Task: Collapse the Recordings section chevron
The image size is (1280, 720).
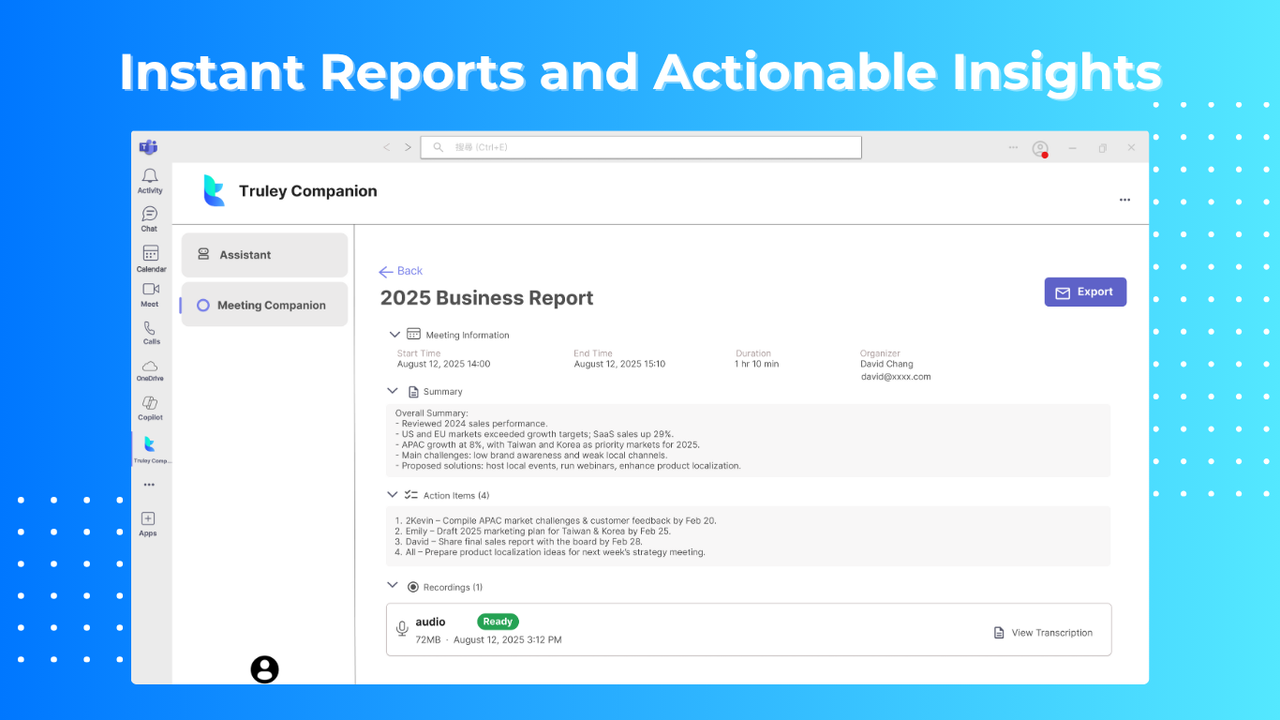Action: (x=393, y=586)
